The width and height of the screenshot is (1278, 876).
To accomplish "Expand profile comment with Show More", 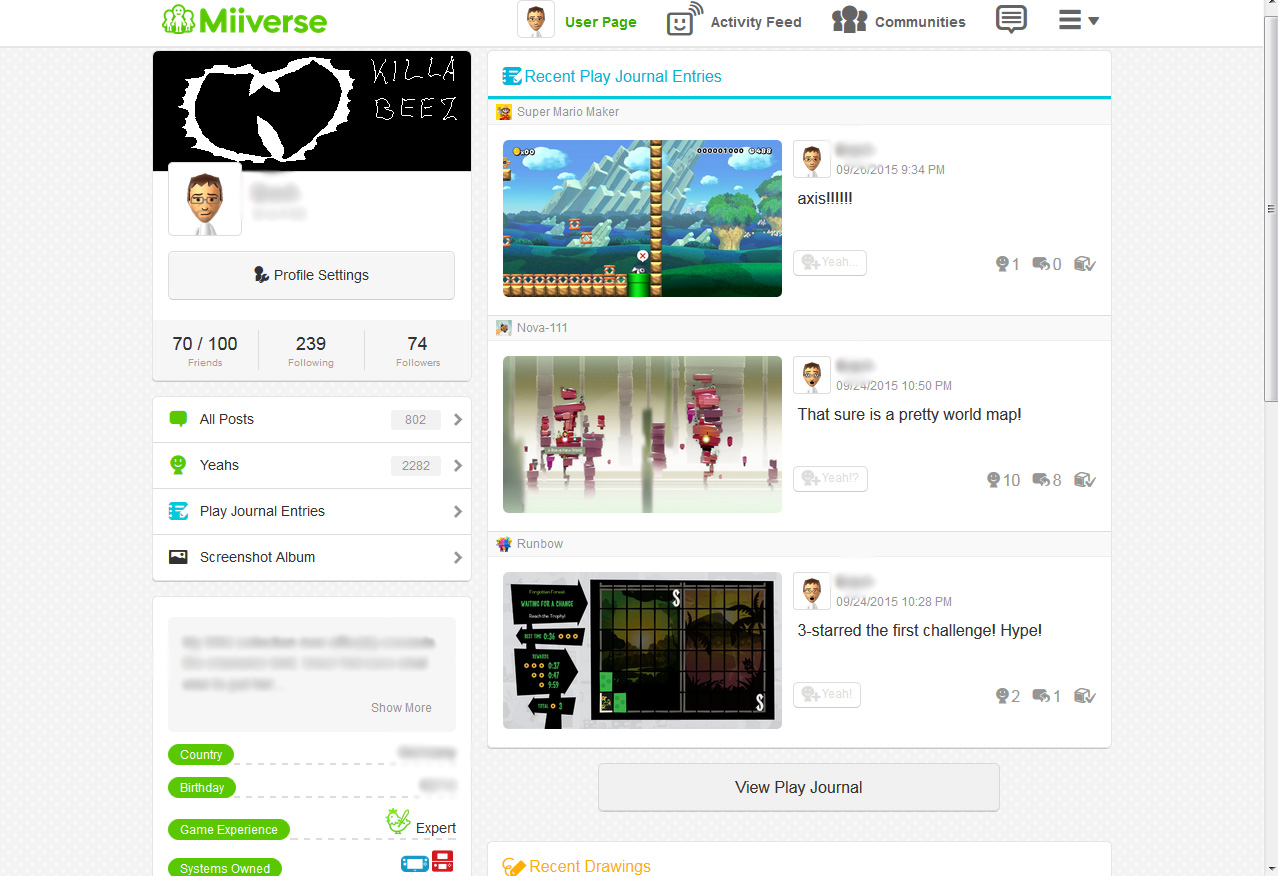I will 401,707.
